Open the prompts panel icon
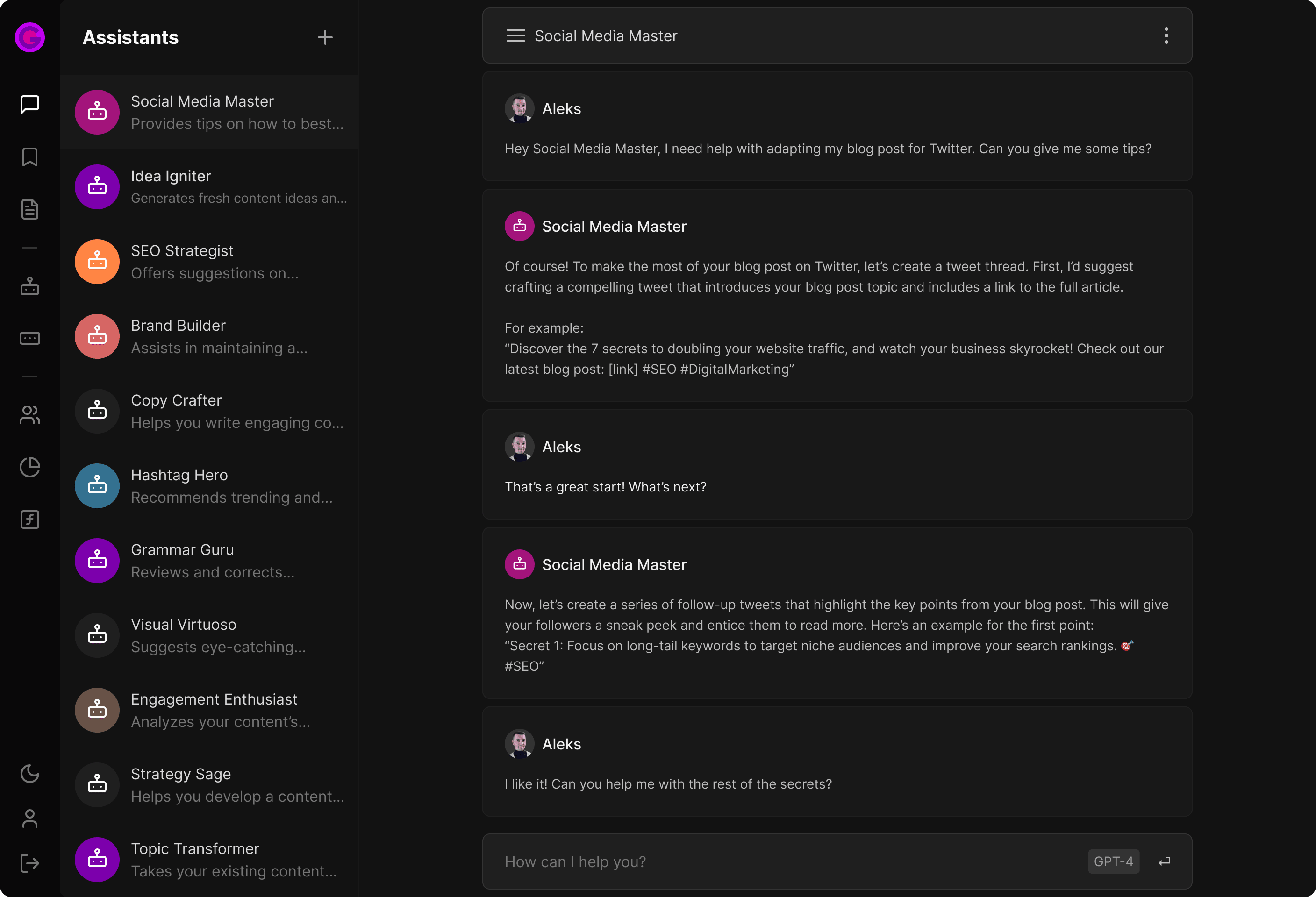 click(x=29, y=338)
